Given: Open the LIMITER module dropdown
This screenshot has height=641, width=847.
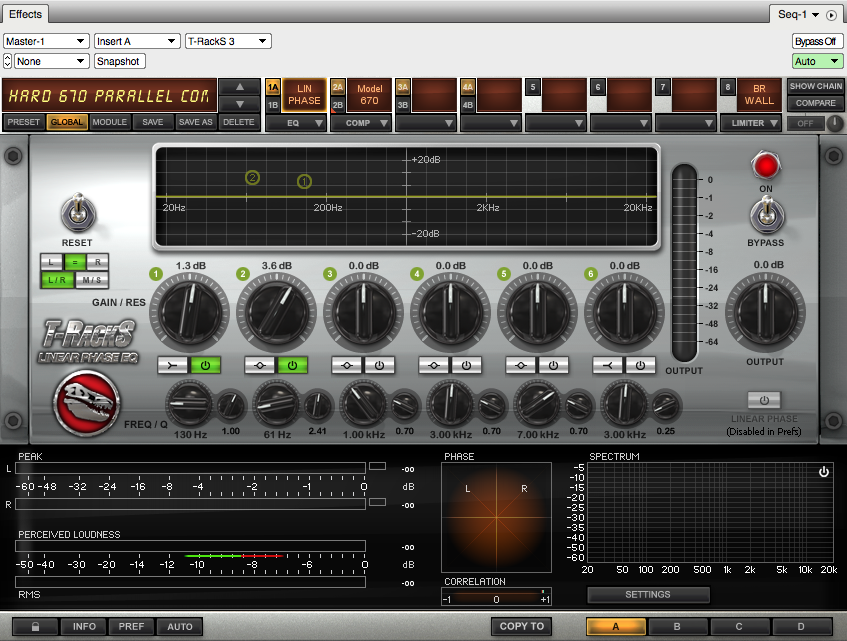Looking at the screenshot, I should [751, 123].
